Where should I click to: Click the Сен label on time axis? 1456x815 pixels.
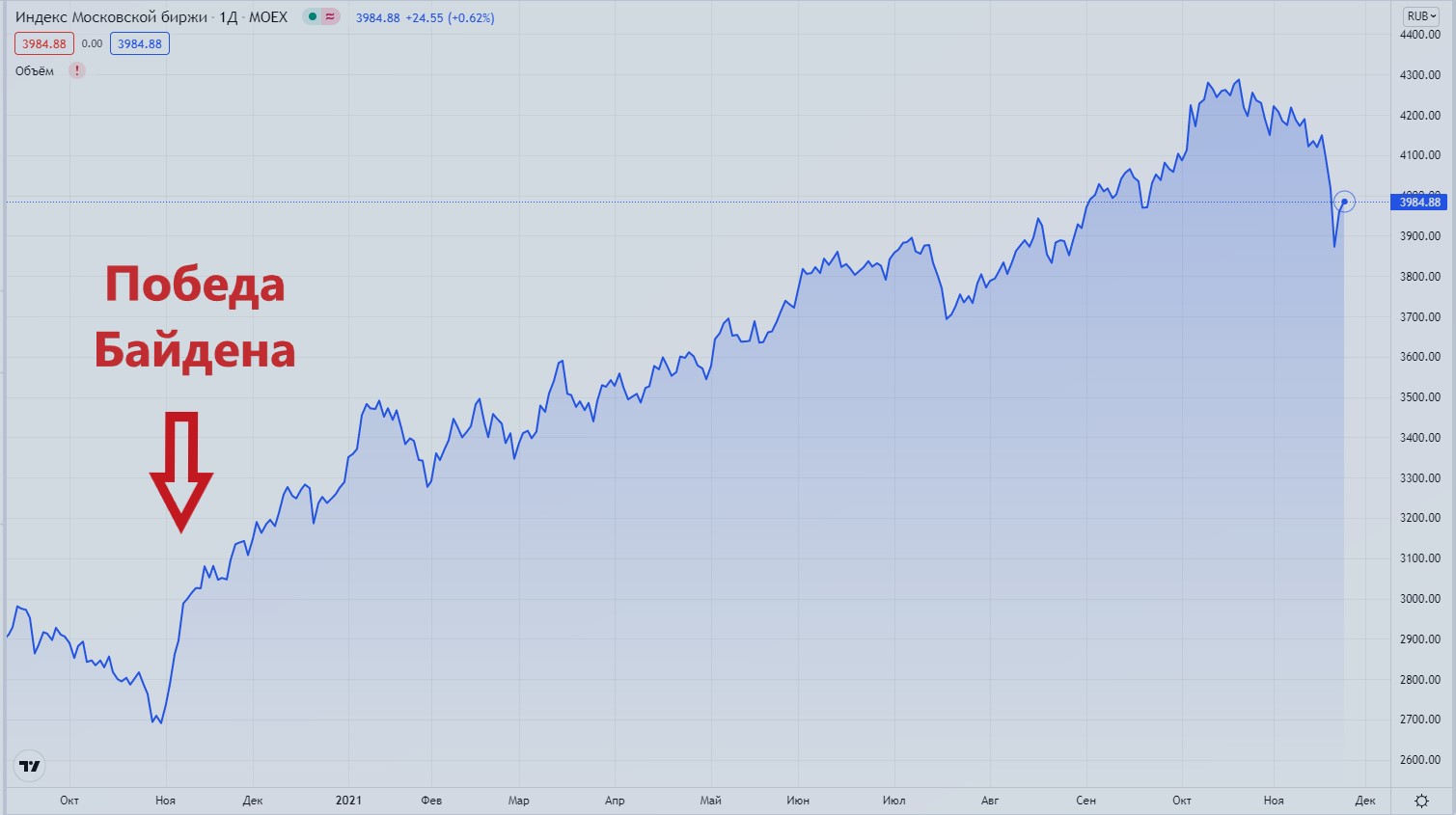point(1085,801)
